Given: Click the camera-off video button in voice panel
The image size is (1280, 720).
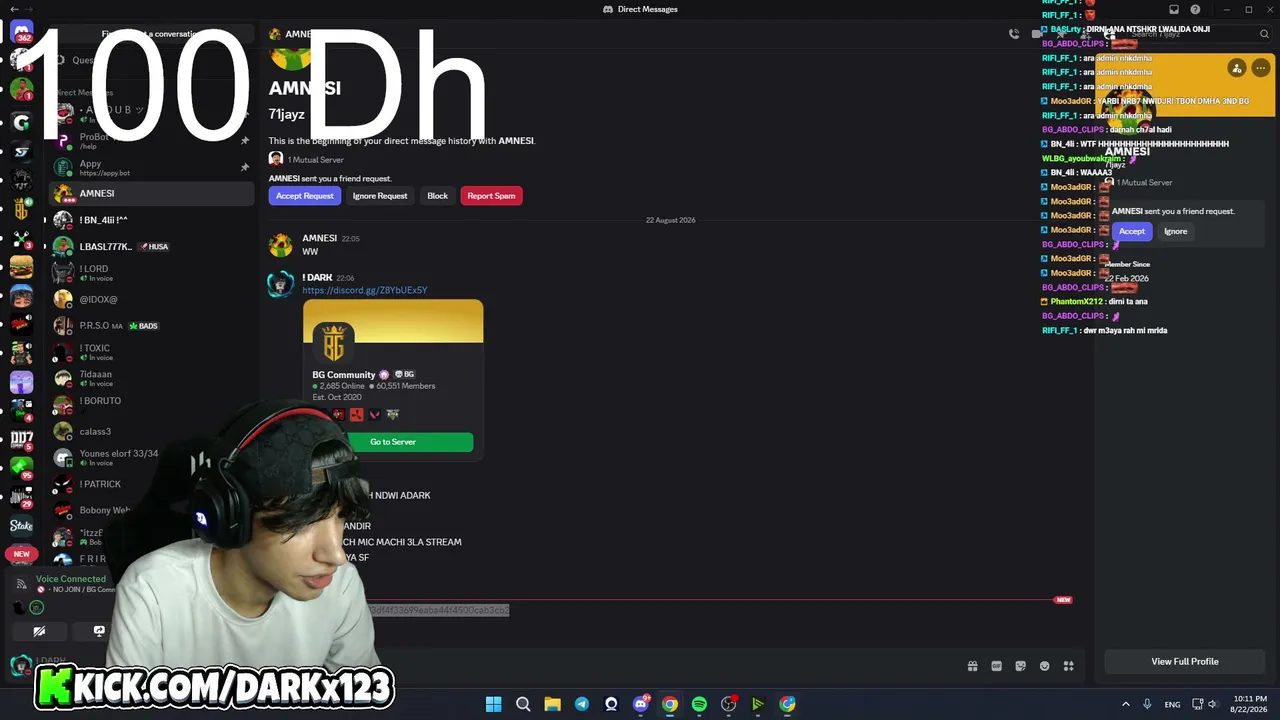Looking at the screenshot, I should click(x=39, y=631).
